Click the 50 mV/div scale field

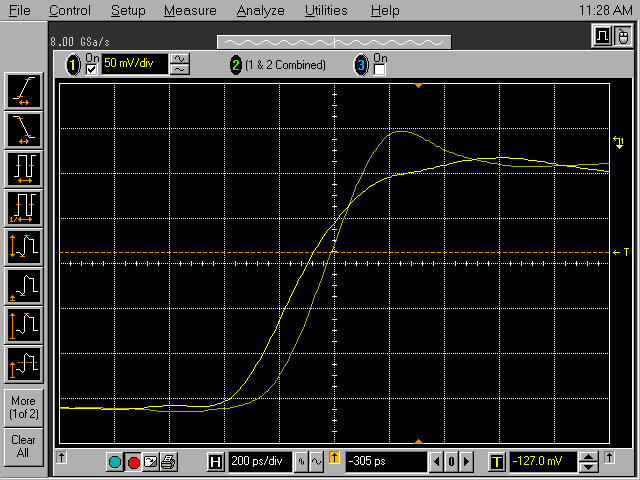(134, 64)
